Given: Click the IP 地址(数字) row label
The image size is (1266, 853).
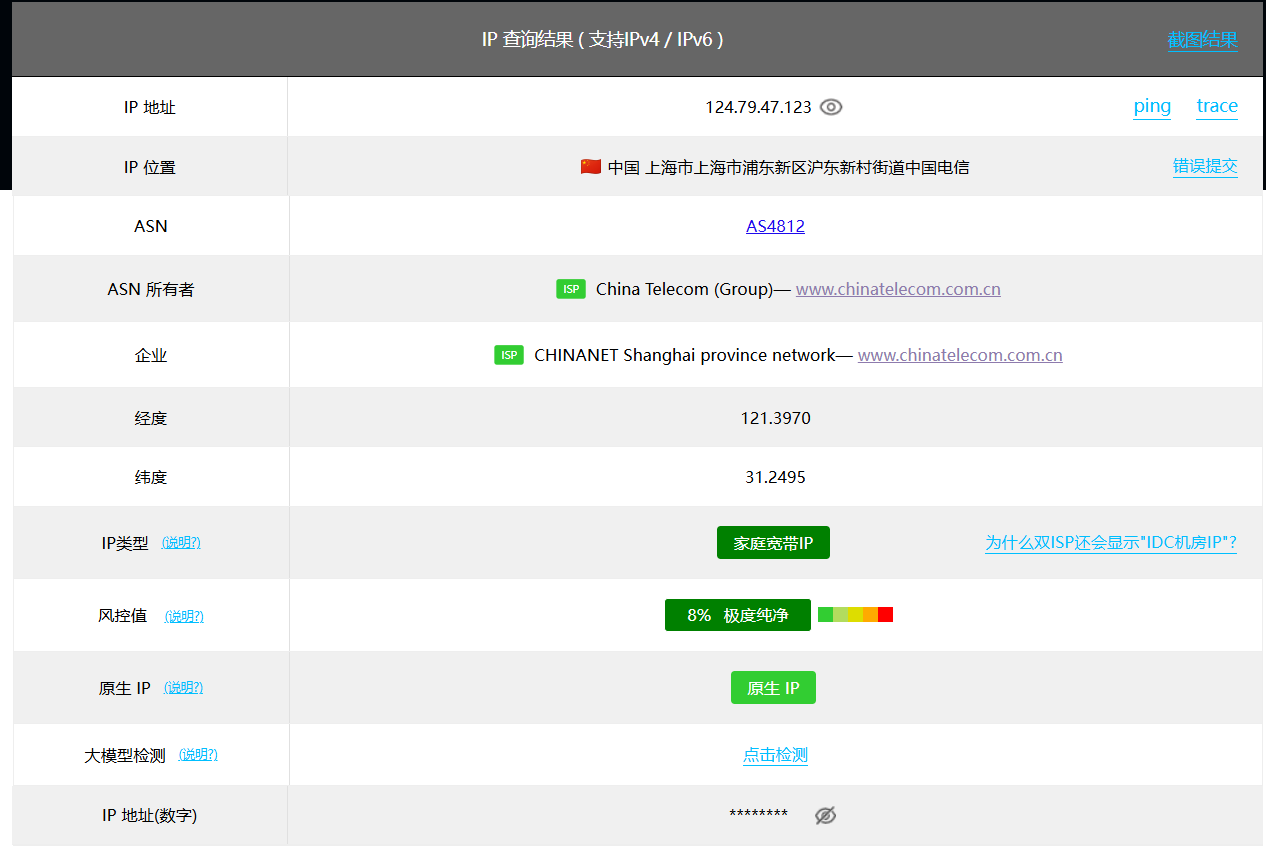Looking at the screenshot, I should 150,815.
